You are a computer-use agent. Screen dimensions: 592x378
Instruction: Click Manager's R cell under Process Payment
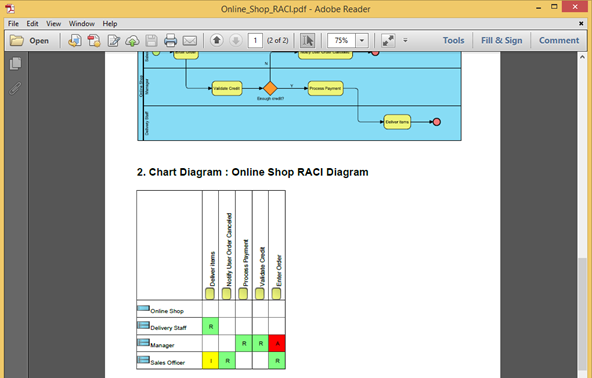click(244, 343)
